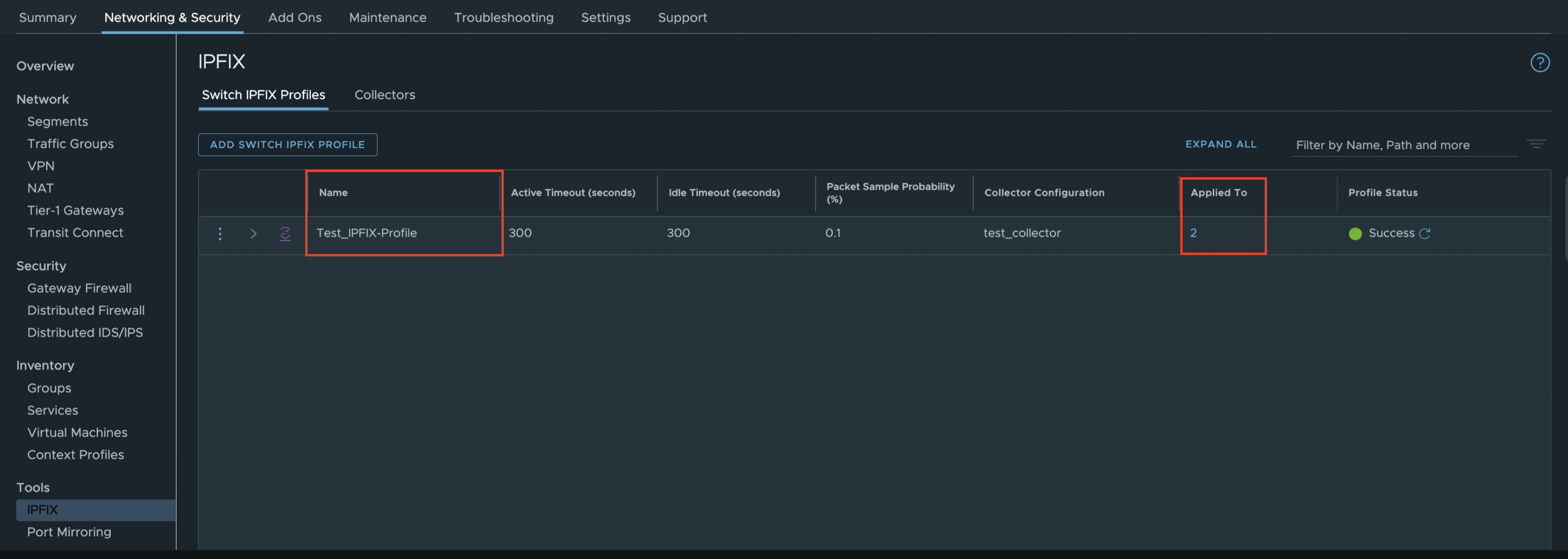Switch to the Collectors tab
The height and width of the screenshot is (559, 1568).
[x=385, y=95]
